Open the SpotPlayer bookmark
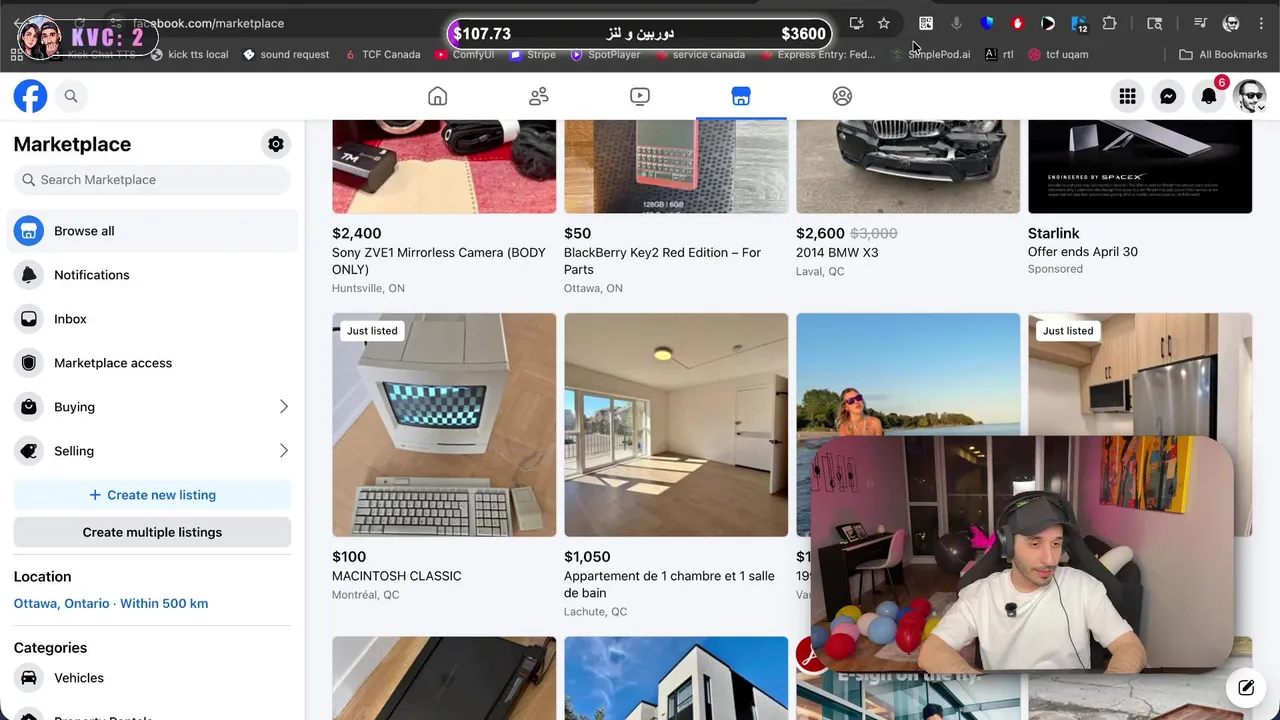 605,55
